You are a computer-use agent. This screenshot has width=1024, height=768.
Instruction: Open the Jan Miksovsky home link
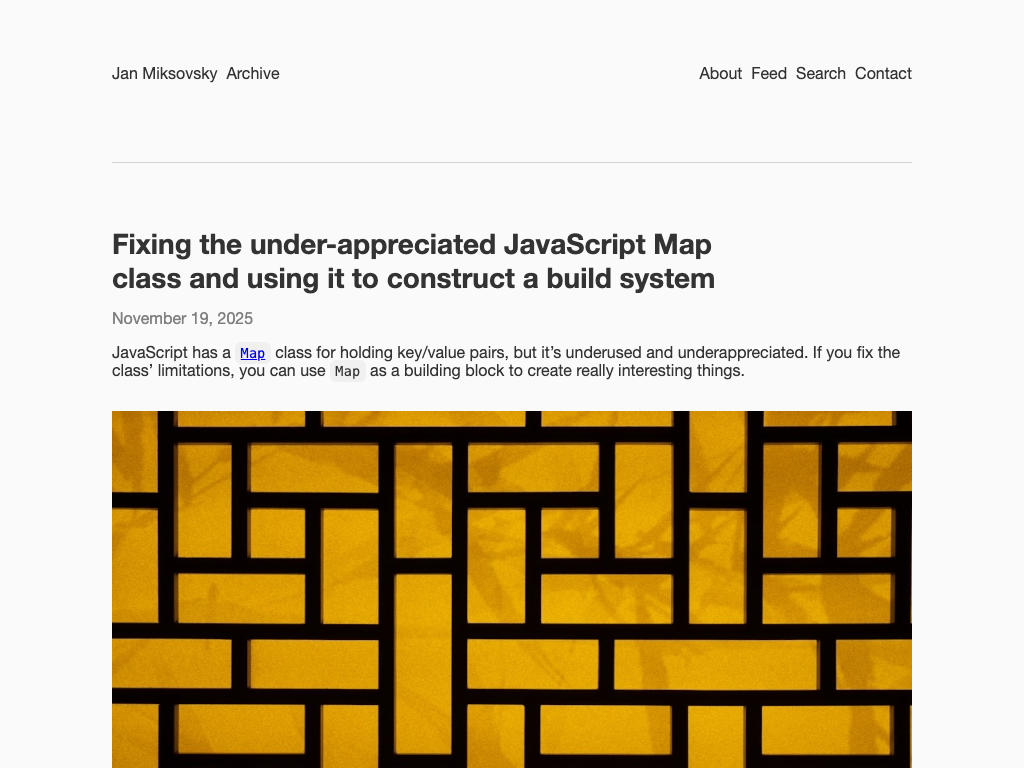(165, 74)
